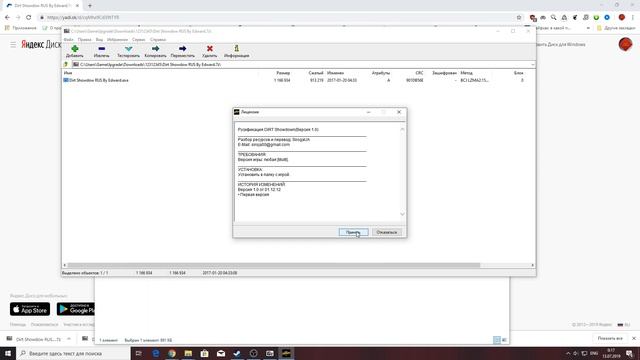Click the Переместить (Move) arrow icon
This screenshot has height=360, width=640.
click(182, 49)
